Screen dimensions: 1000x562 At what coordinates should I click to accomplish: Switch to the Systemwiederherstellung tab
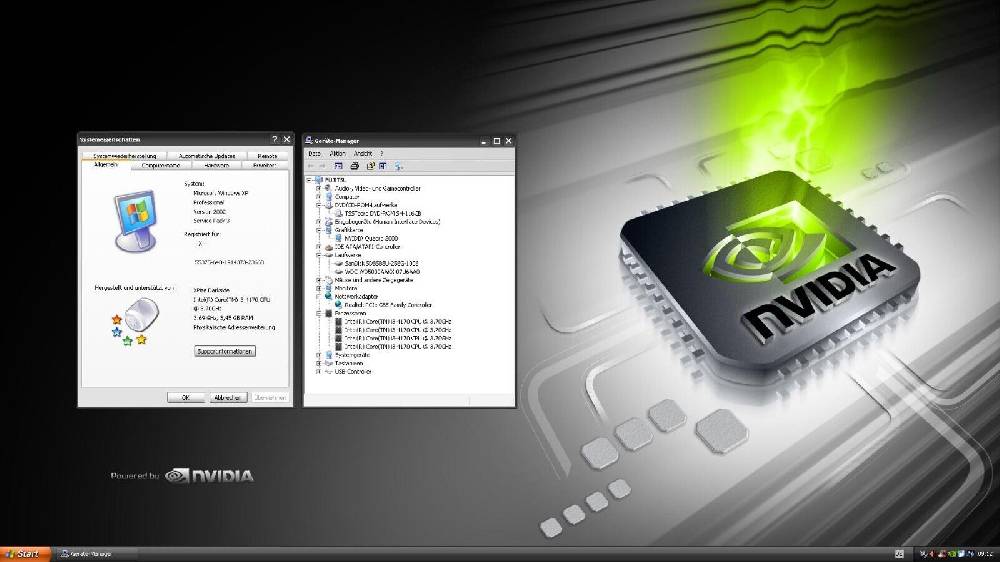[x=124, y=156]
